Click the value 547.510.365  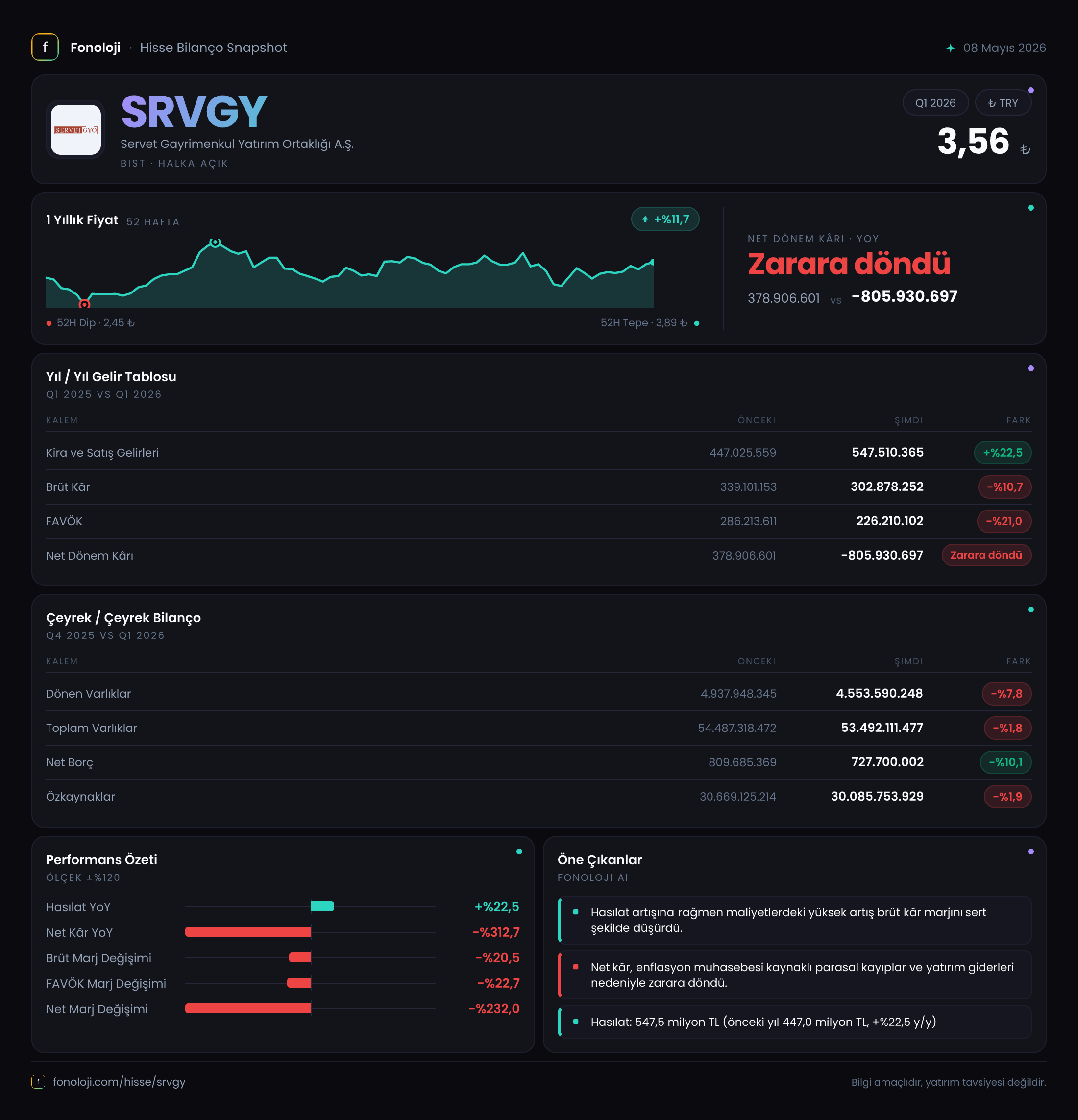tap(887, 453)
